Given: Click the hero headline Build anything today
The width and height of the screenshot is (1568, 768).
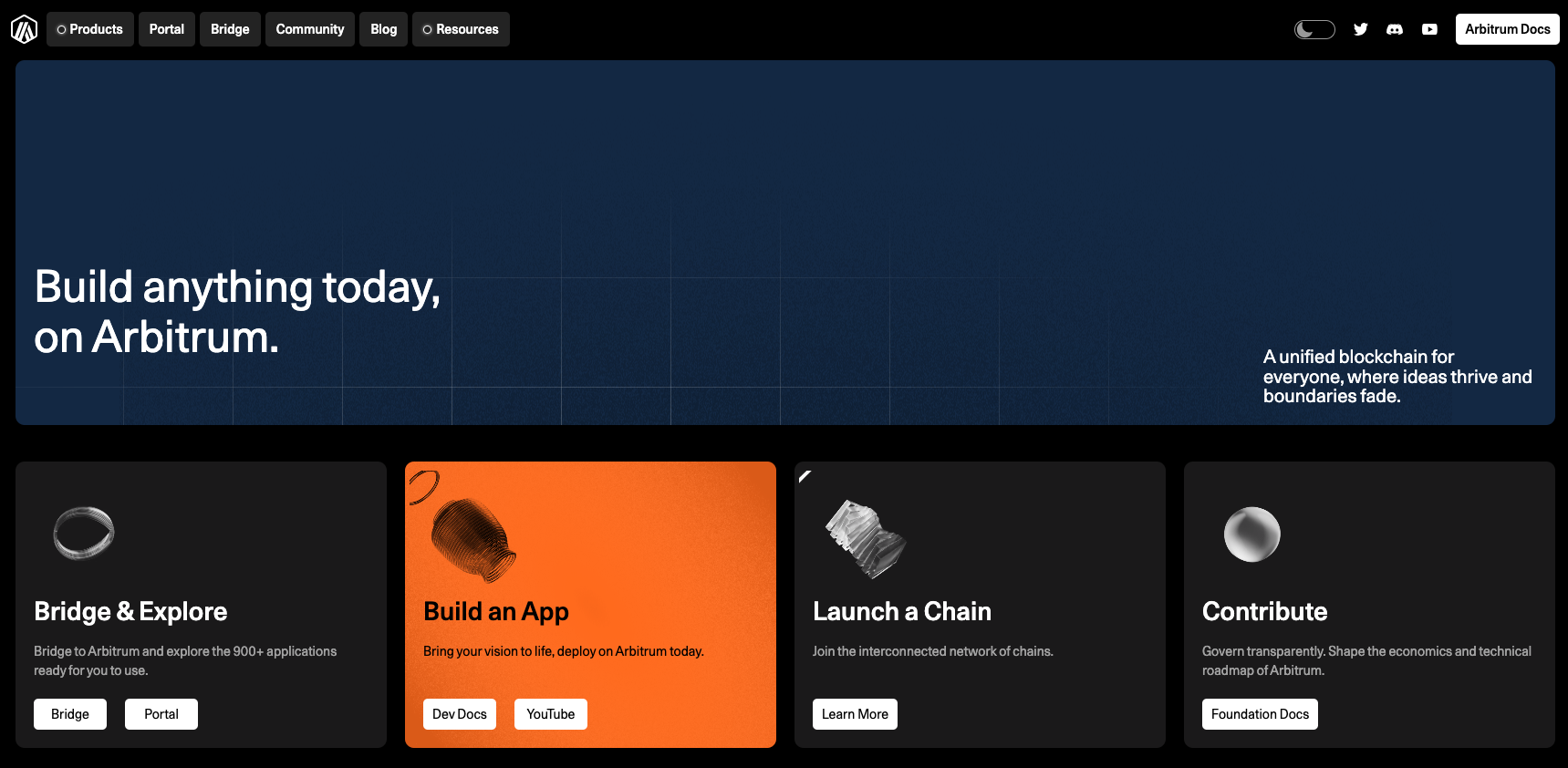Looking at the screenshot, I should [237, 312].
